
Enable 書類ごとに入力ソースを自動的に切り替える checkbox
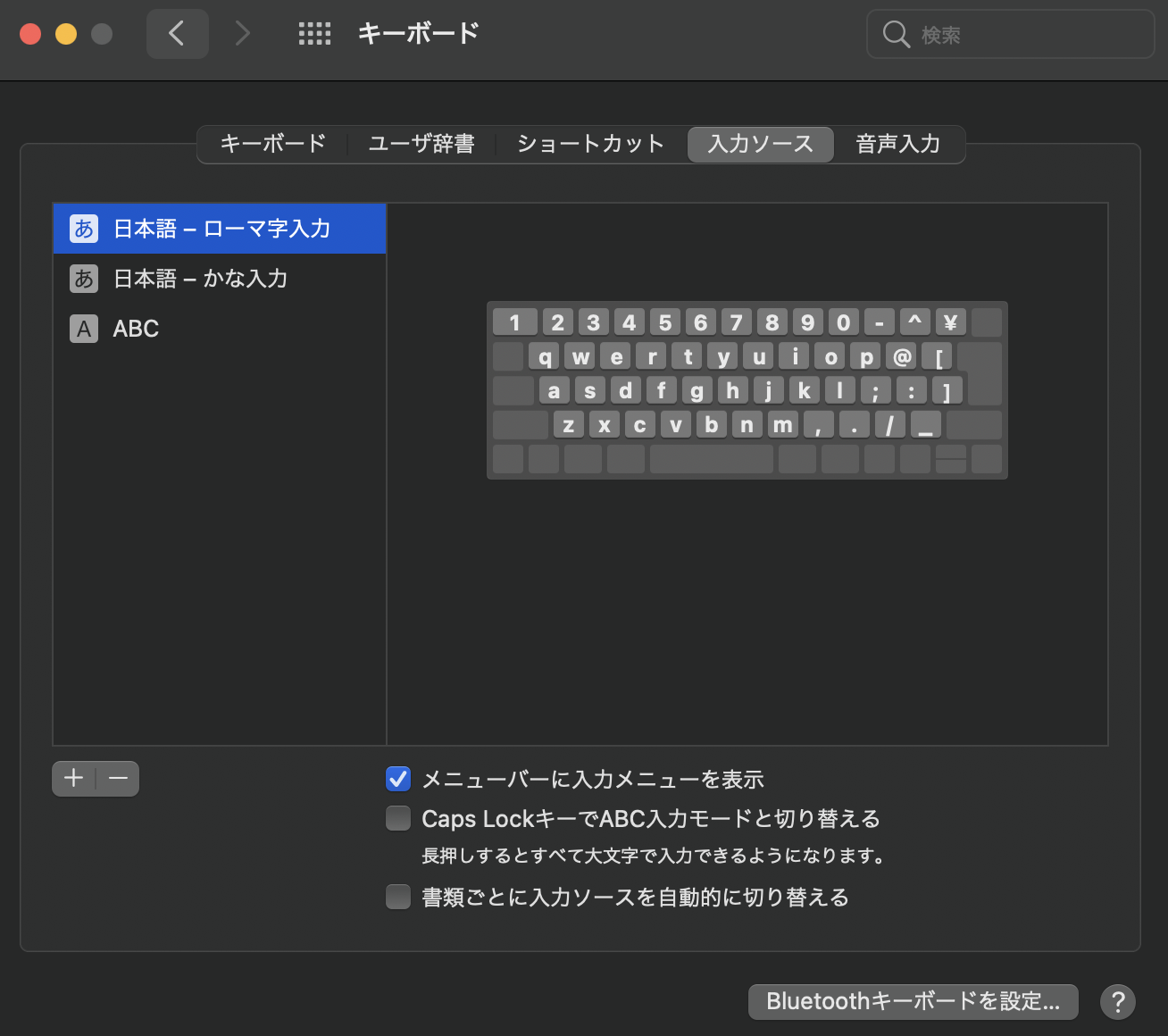[x=398, y=896]
